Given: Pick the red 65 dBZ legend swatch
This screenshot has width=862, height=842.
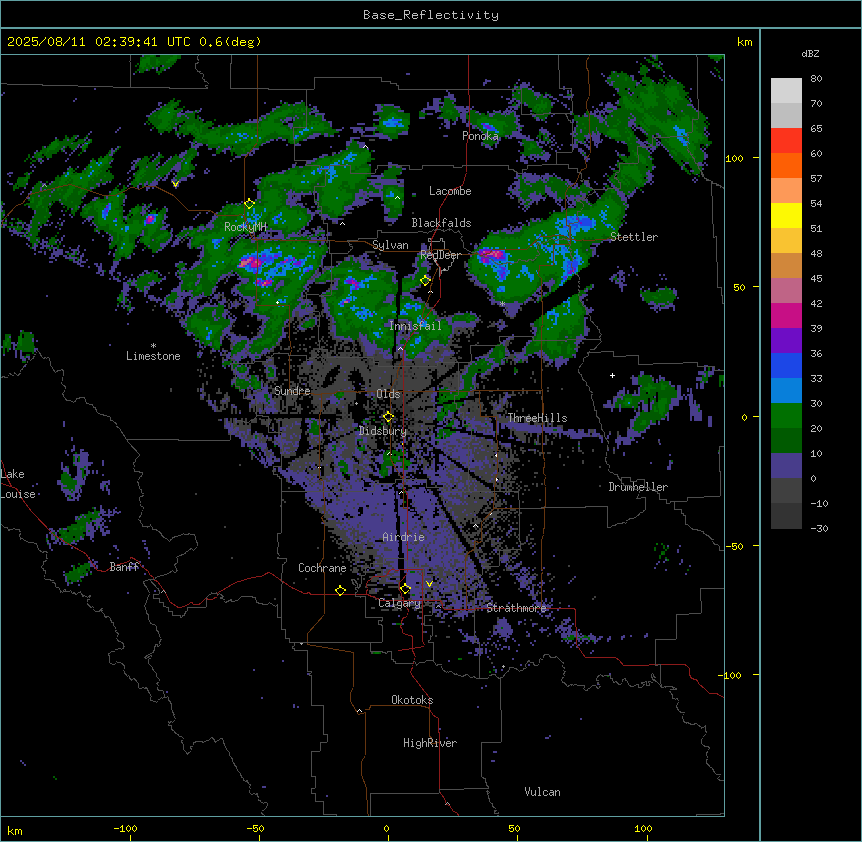Looking at the screenshot, I should pos(786,141).
